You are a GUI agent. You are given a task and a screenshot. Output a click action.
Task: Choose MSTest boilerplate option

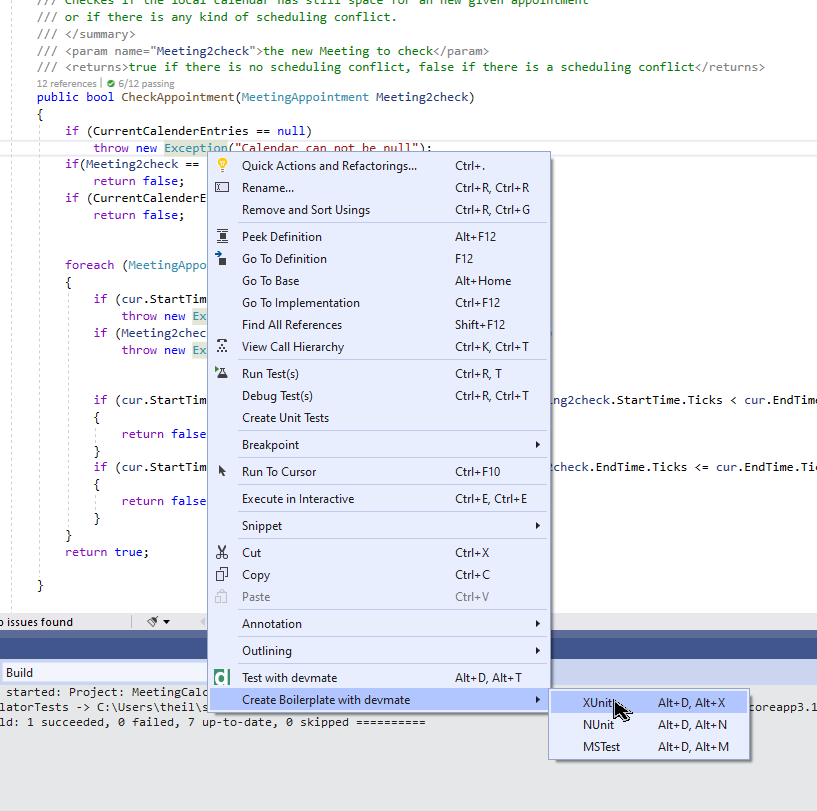point(649,746)
